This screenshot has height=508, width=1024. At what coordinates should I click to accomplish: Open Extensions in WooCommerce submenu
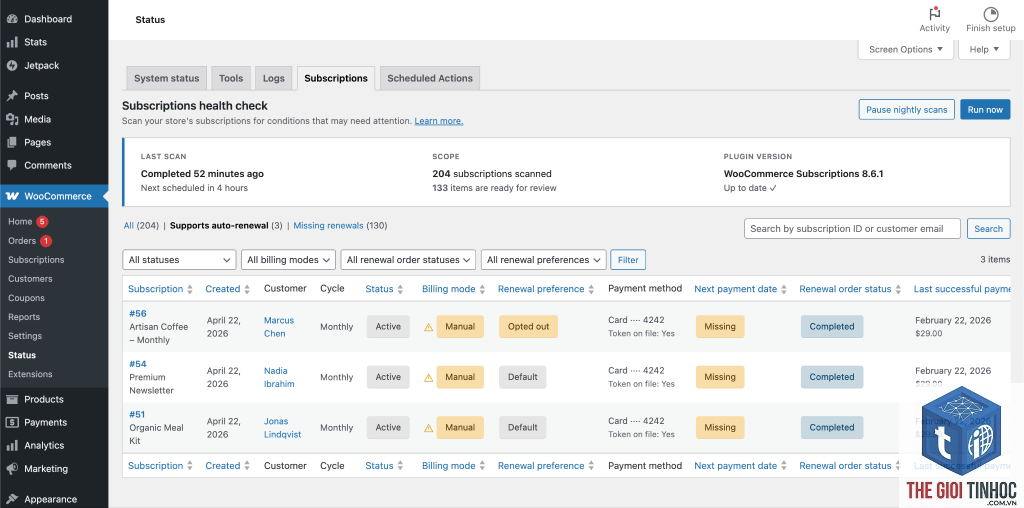tap(30, 374)
